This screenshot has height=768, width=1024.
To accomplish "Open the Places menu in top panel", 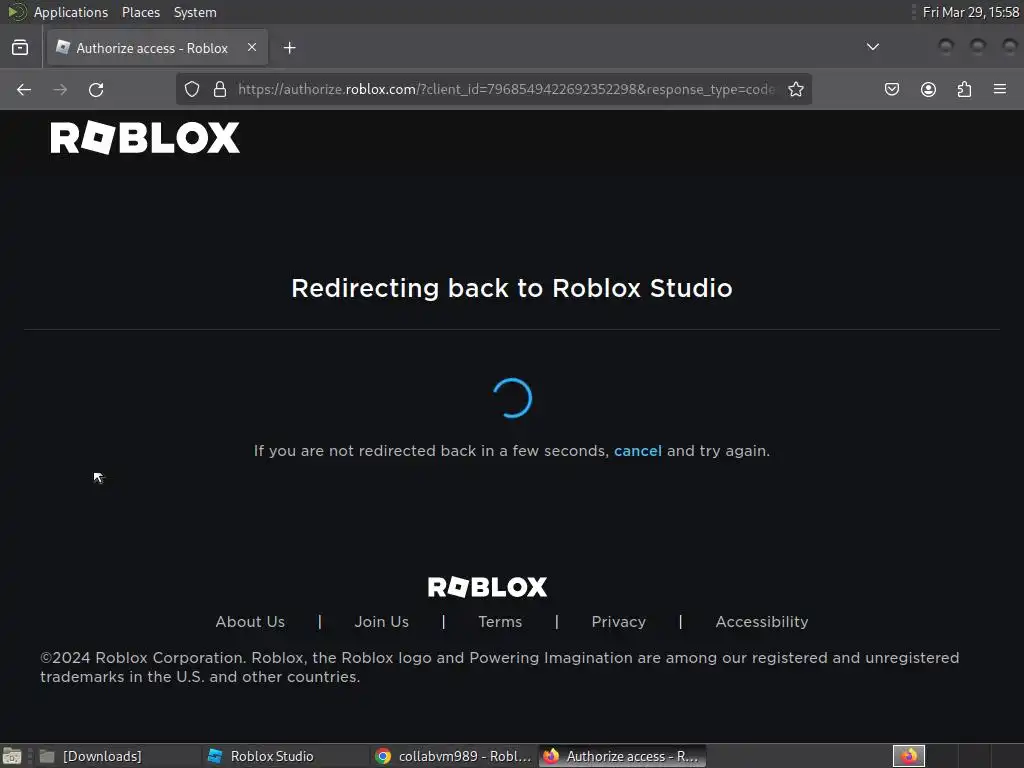I will [x=140, y=12].
